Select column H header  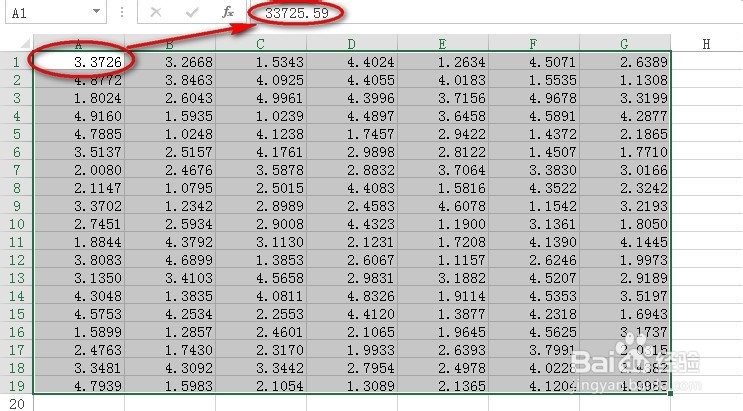pos(707,44)
